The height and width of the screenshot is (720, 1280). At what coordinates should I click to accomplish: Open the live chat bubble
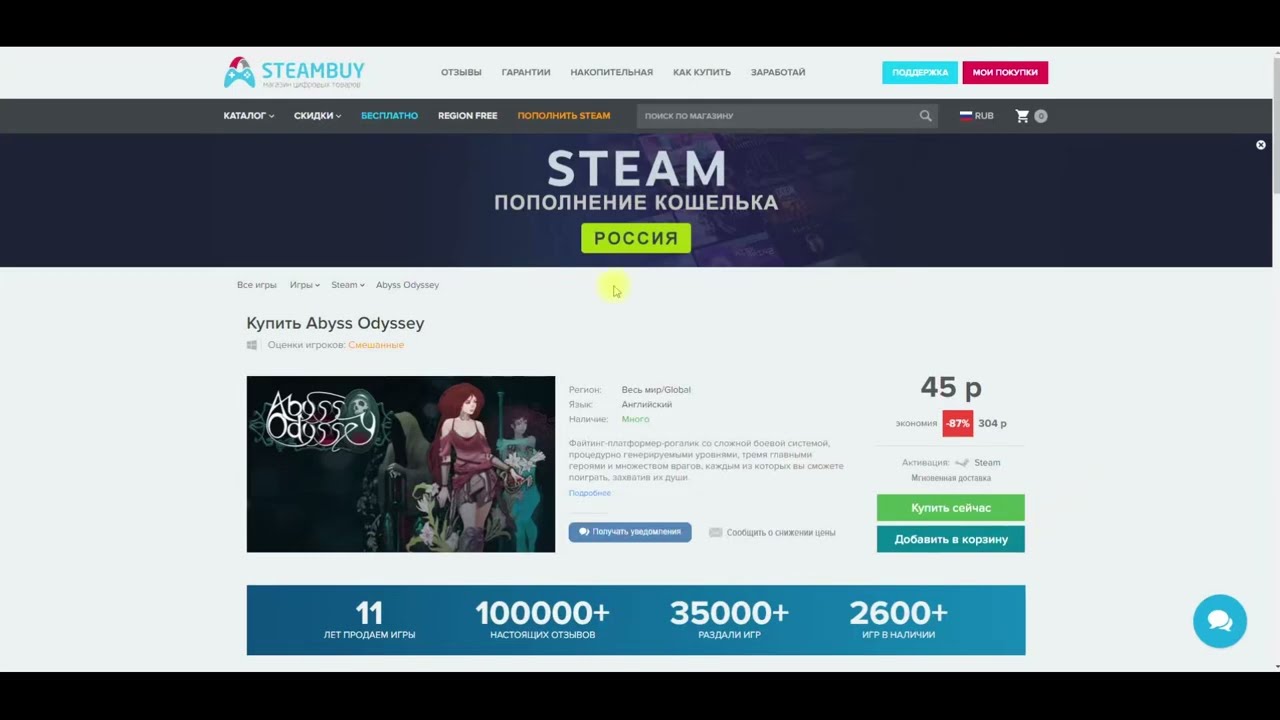[x=1220, y=621]
